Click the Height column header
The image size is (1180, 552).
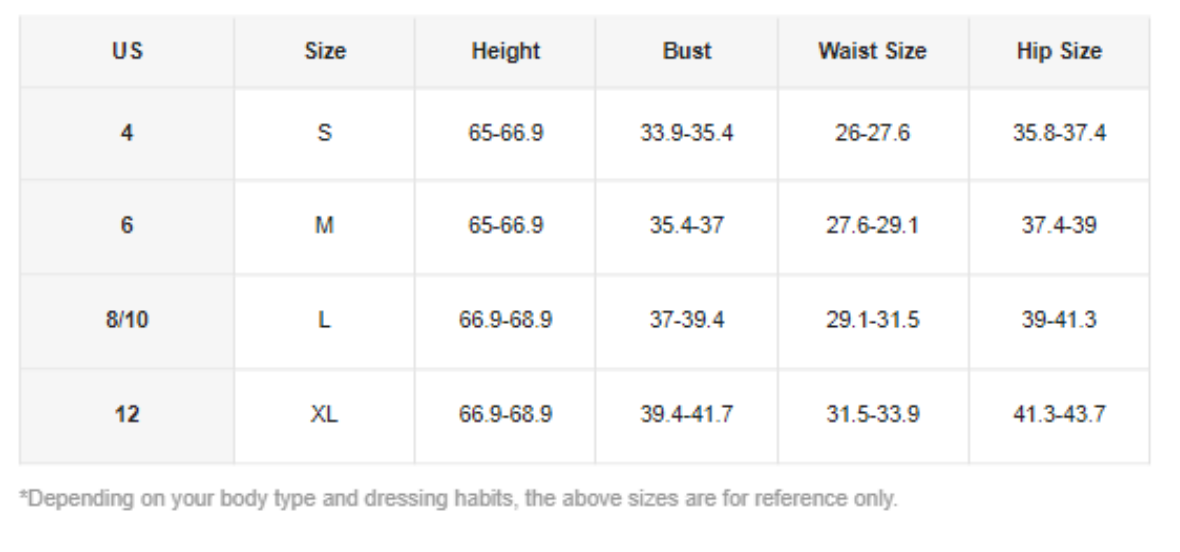505,51
